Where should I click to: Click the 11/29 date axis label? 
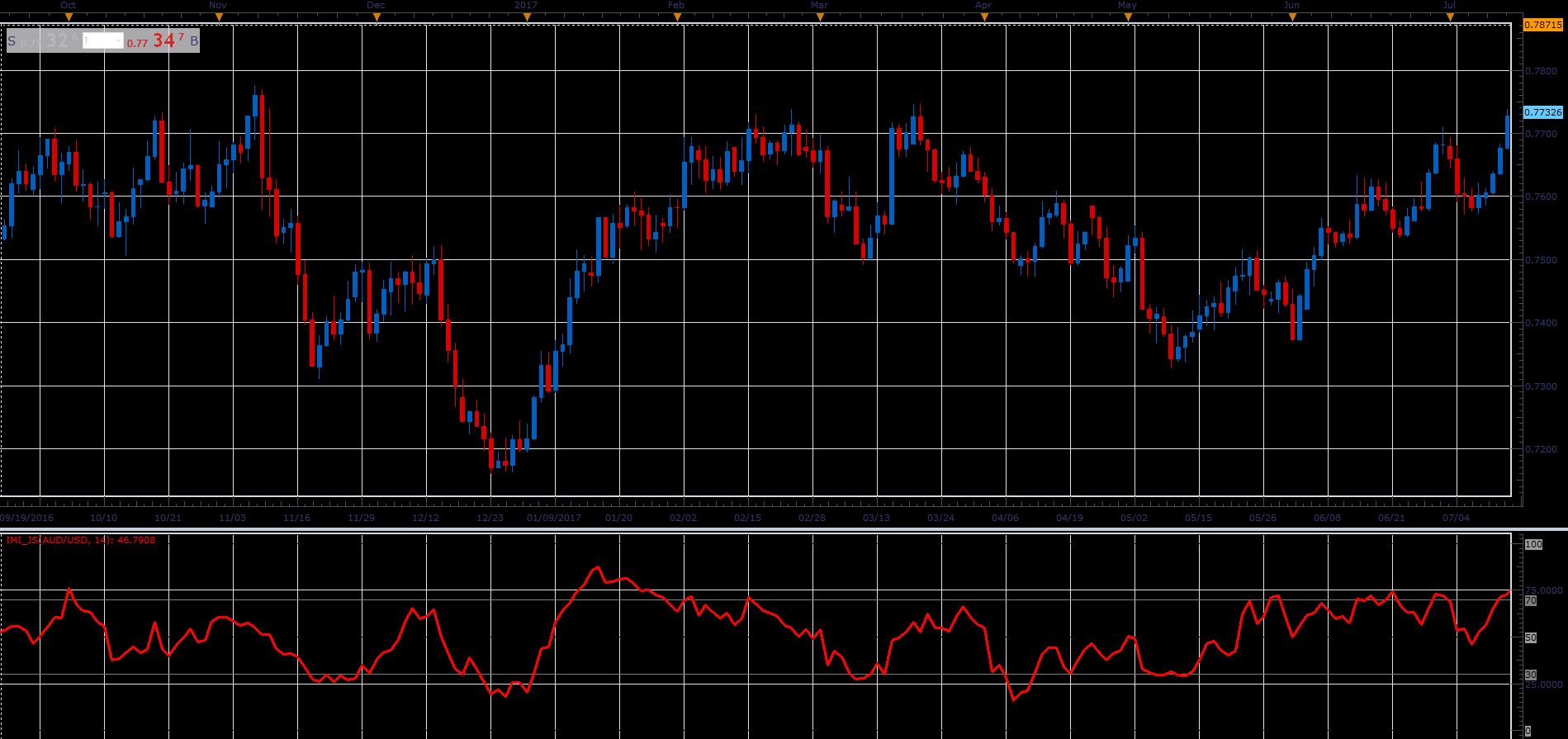point(361,518)
